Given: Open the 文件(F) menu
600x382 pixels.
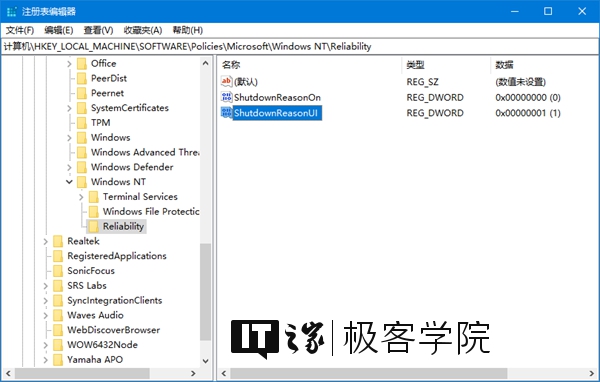Looking at the screenshot, I should click(x=20, y=30).
